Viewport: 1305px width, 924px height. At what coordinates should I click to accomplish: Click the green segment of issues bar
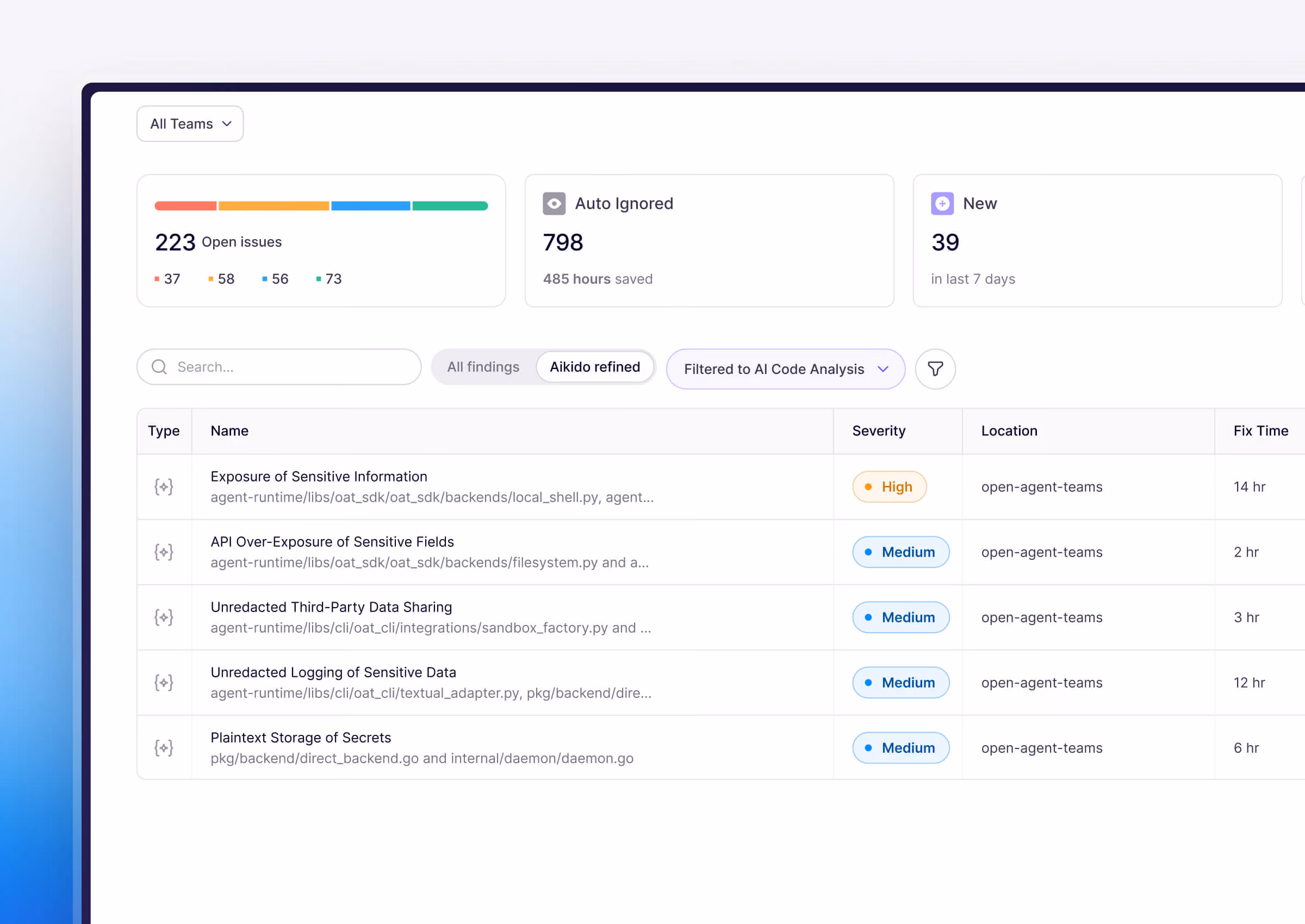(x=450, y=206)
